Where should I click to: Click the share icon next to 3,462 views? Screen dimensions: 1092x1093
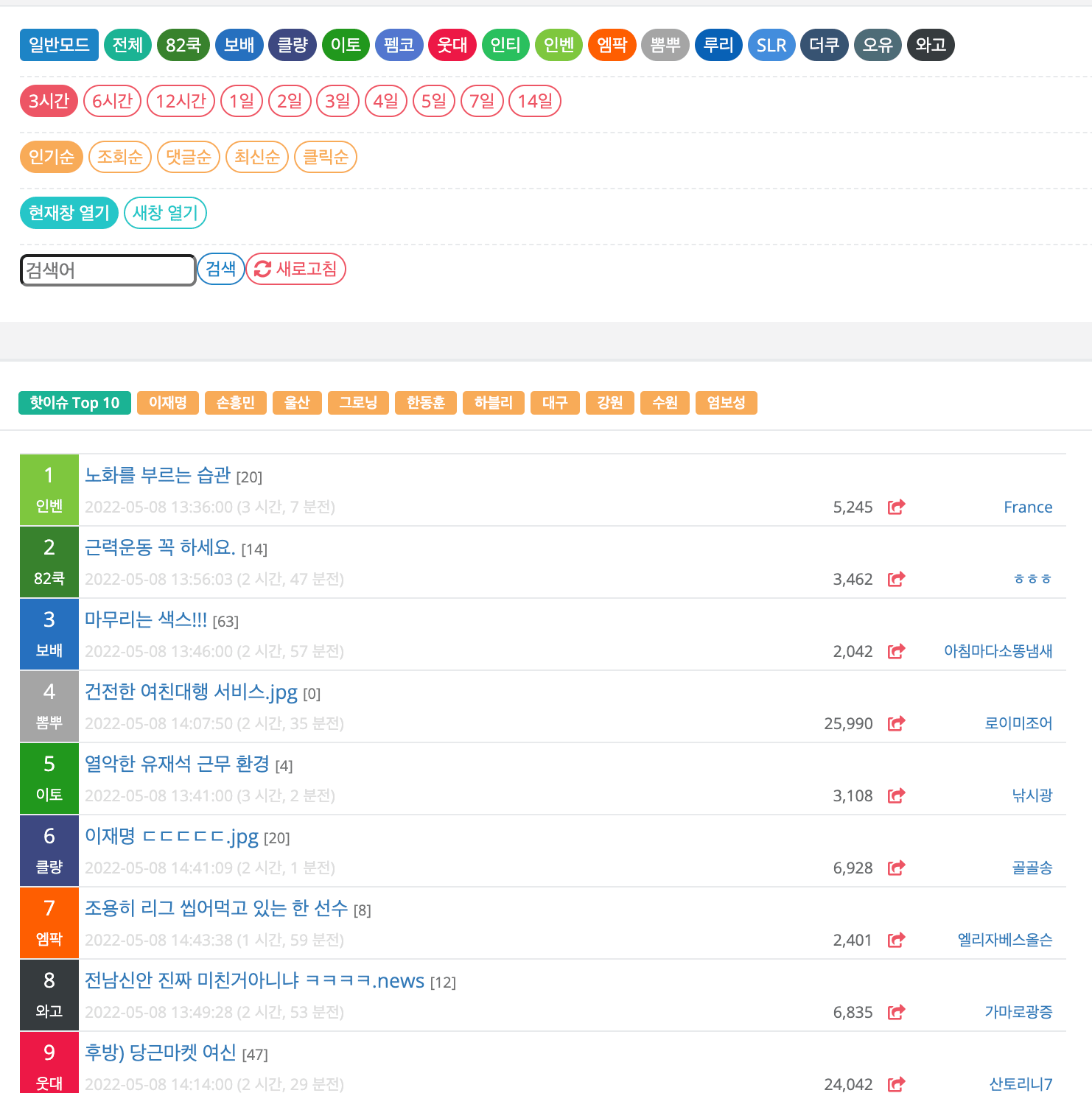coord(896,579)
